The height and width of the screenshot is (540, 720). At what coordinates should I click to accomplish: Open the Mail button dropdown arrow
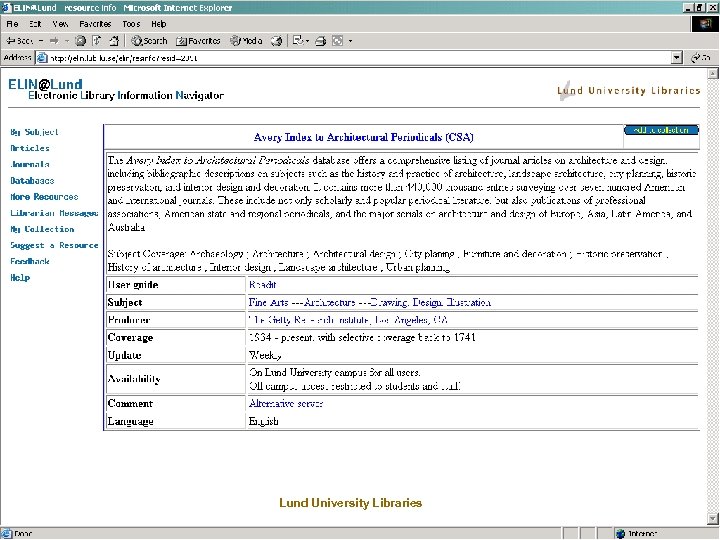pyautogui.click(x=307, y=41)
